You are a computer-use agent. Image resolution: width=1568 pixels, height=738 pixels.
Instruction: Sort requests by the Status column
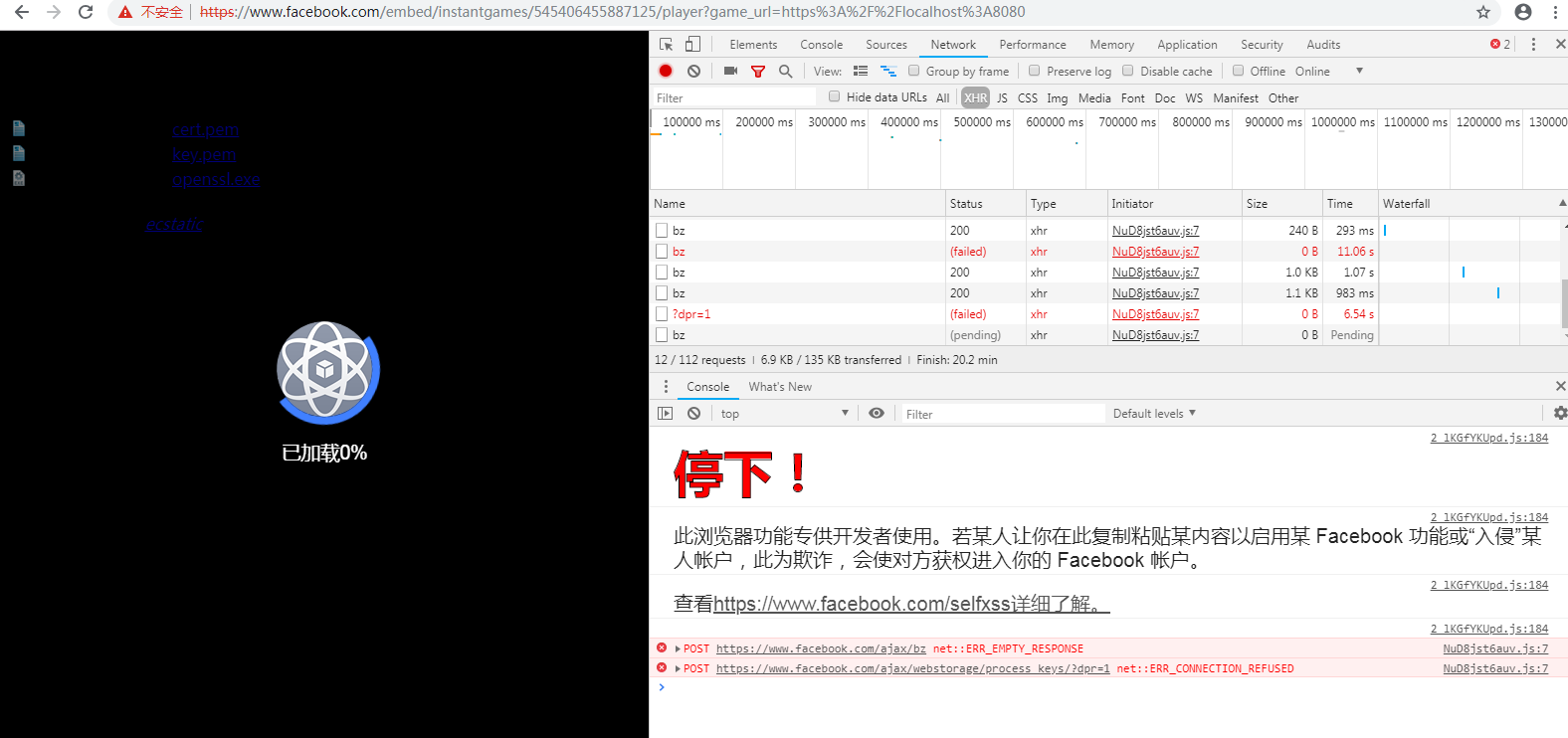(985, 203)
